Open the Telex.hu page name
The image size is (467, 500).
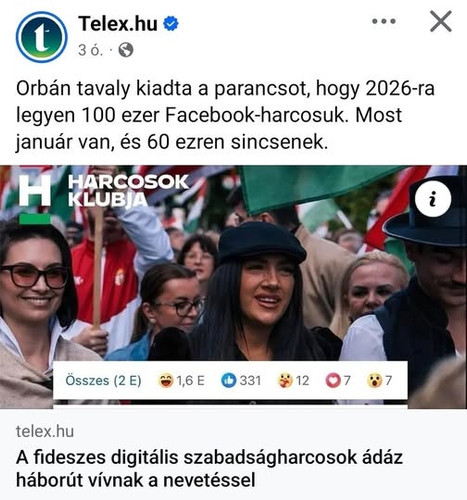(118, 24)
